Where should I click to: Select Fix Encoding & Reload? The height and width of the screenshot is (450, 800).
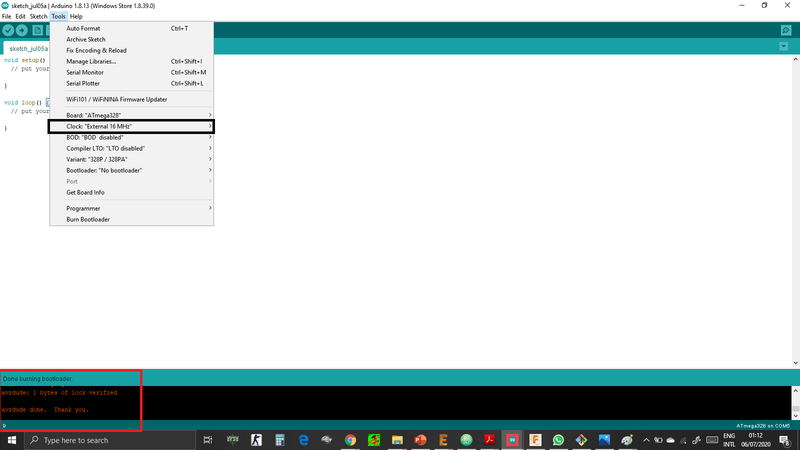tap(132, 51)
